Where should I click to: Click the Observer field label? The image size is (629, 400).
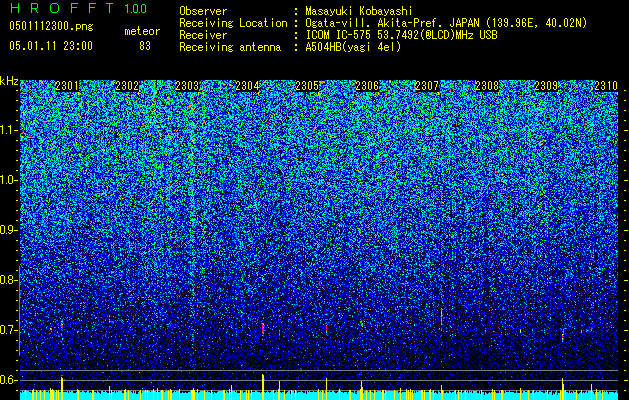203,11
